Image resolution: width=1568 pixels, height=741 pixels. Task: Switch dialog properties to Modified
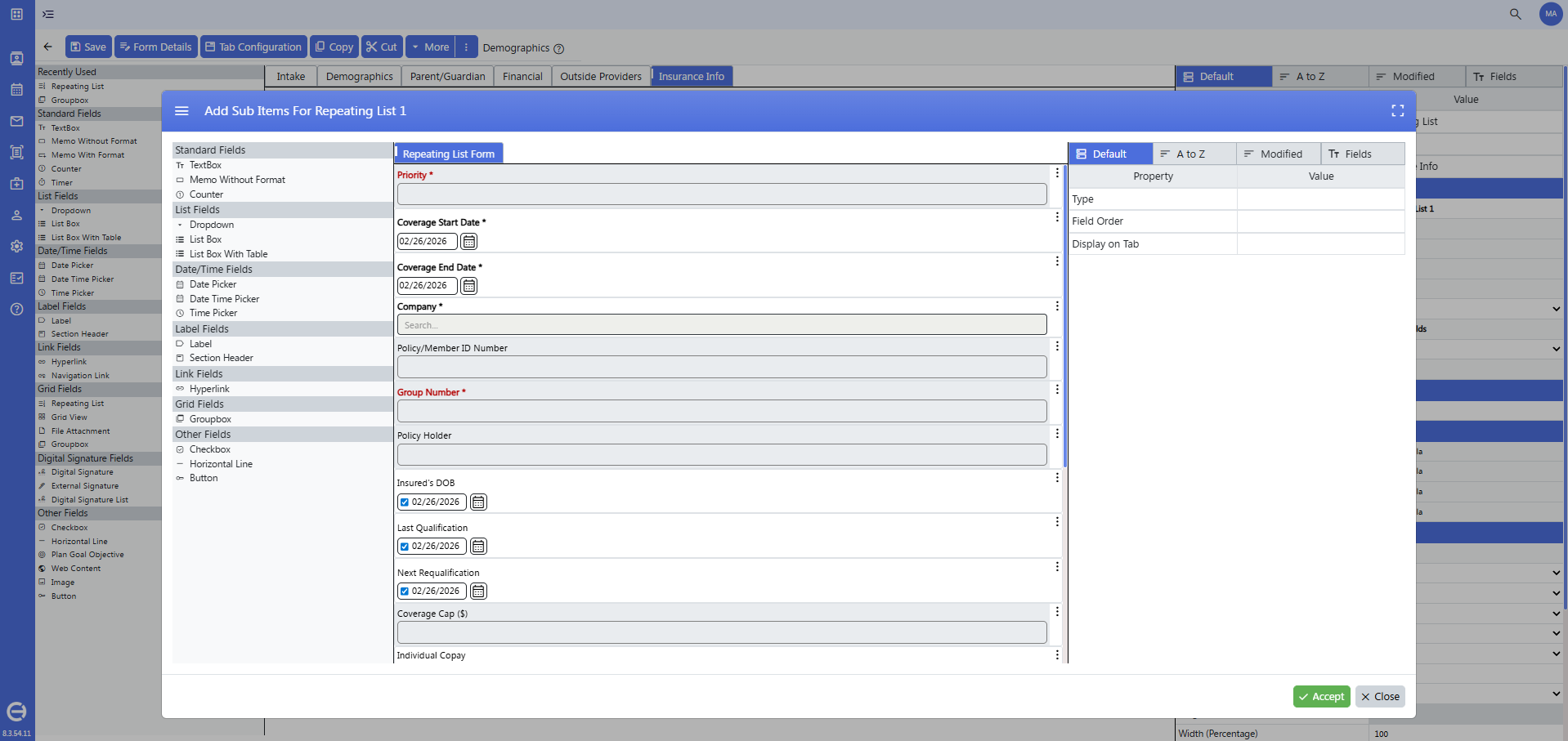(x=1279, y=154)
